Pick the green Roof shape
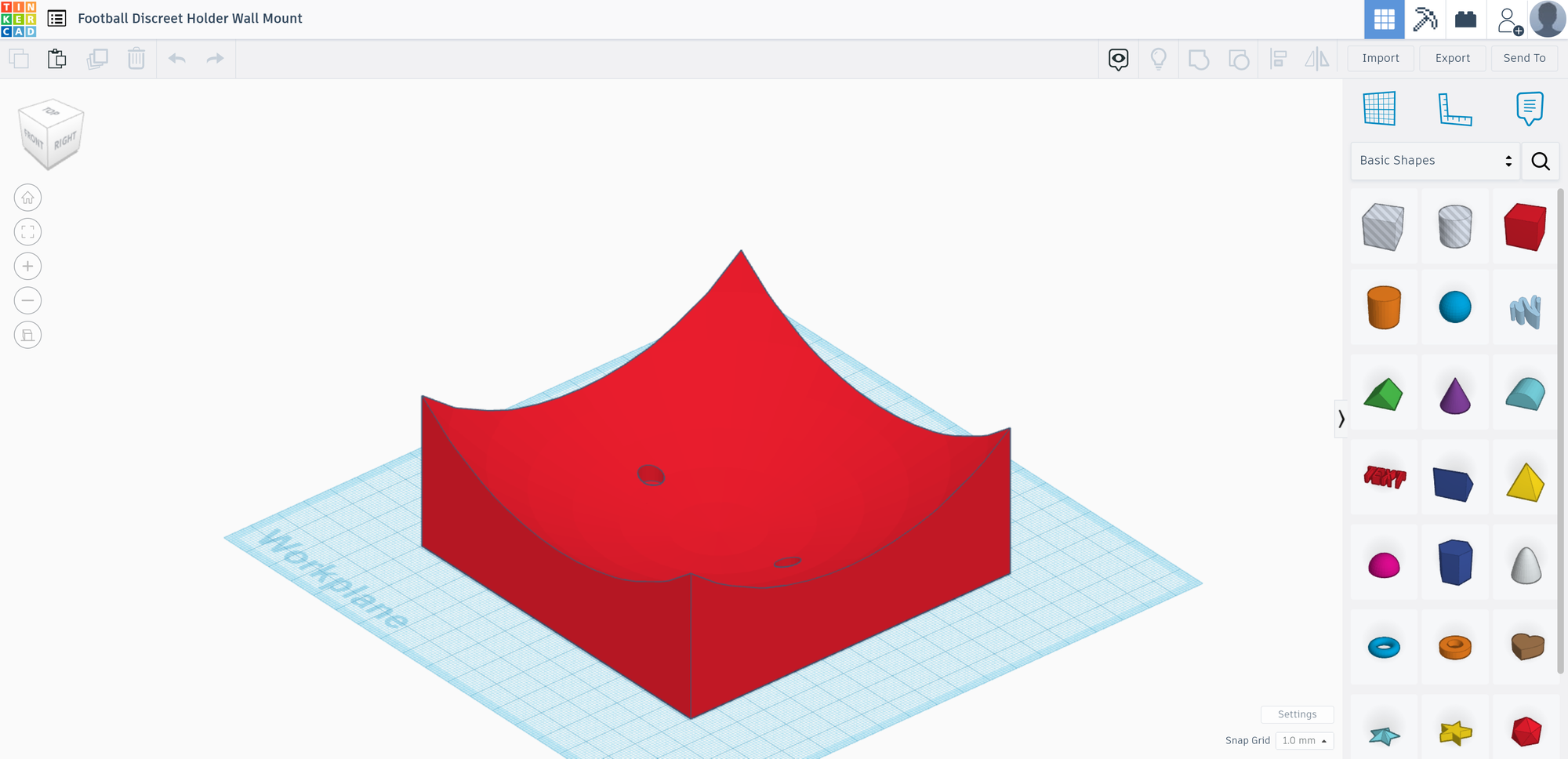Image resolution: width=1568 pixels, height=759 pixels. 1384,394
